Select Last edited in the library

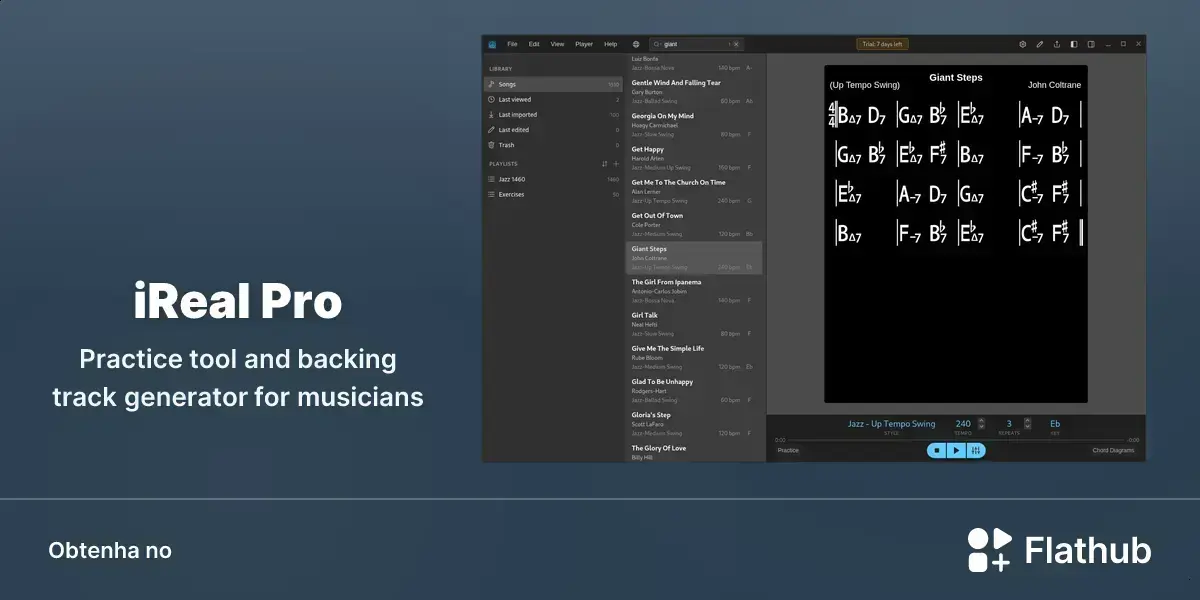pyautogui.click(x=553, y=130)
